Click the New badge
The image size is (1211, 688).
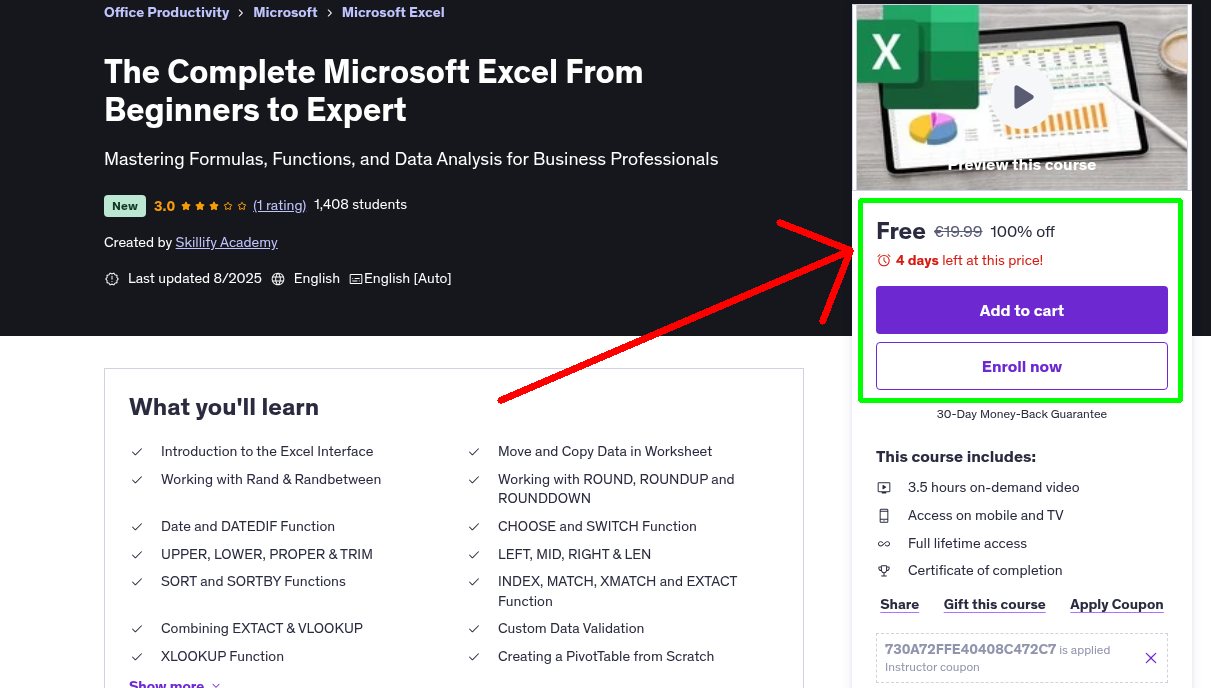pos(125,206)
